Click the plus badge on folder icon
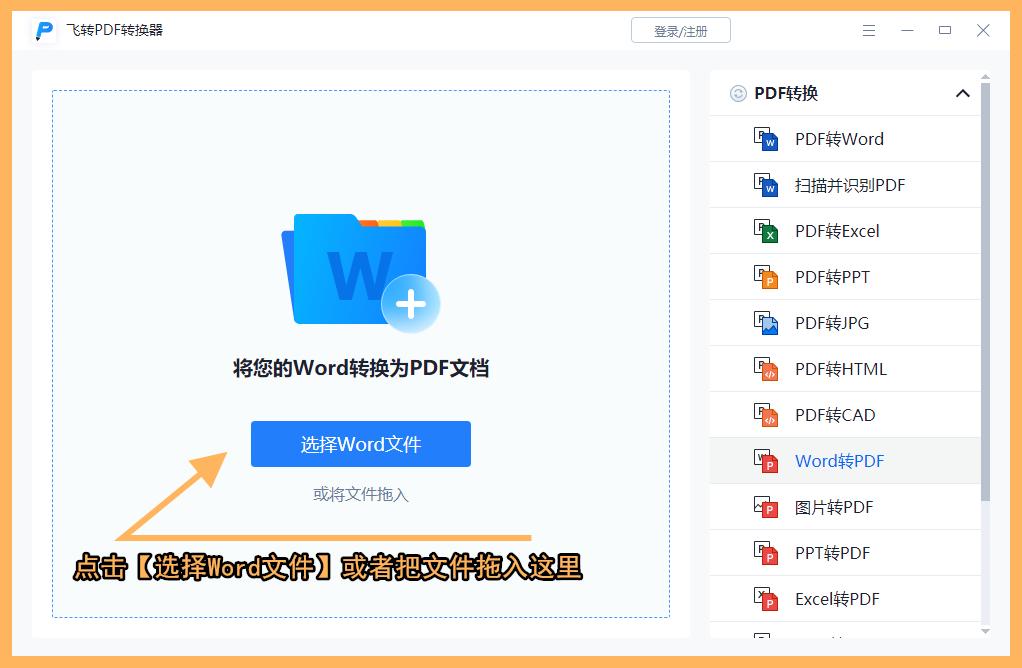Viewport: 1022px width, 668px height. click(410, 305)
